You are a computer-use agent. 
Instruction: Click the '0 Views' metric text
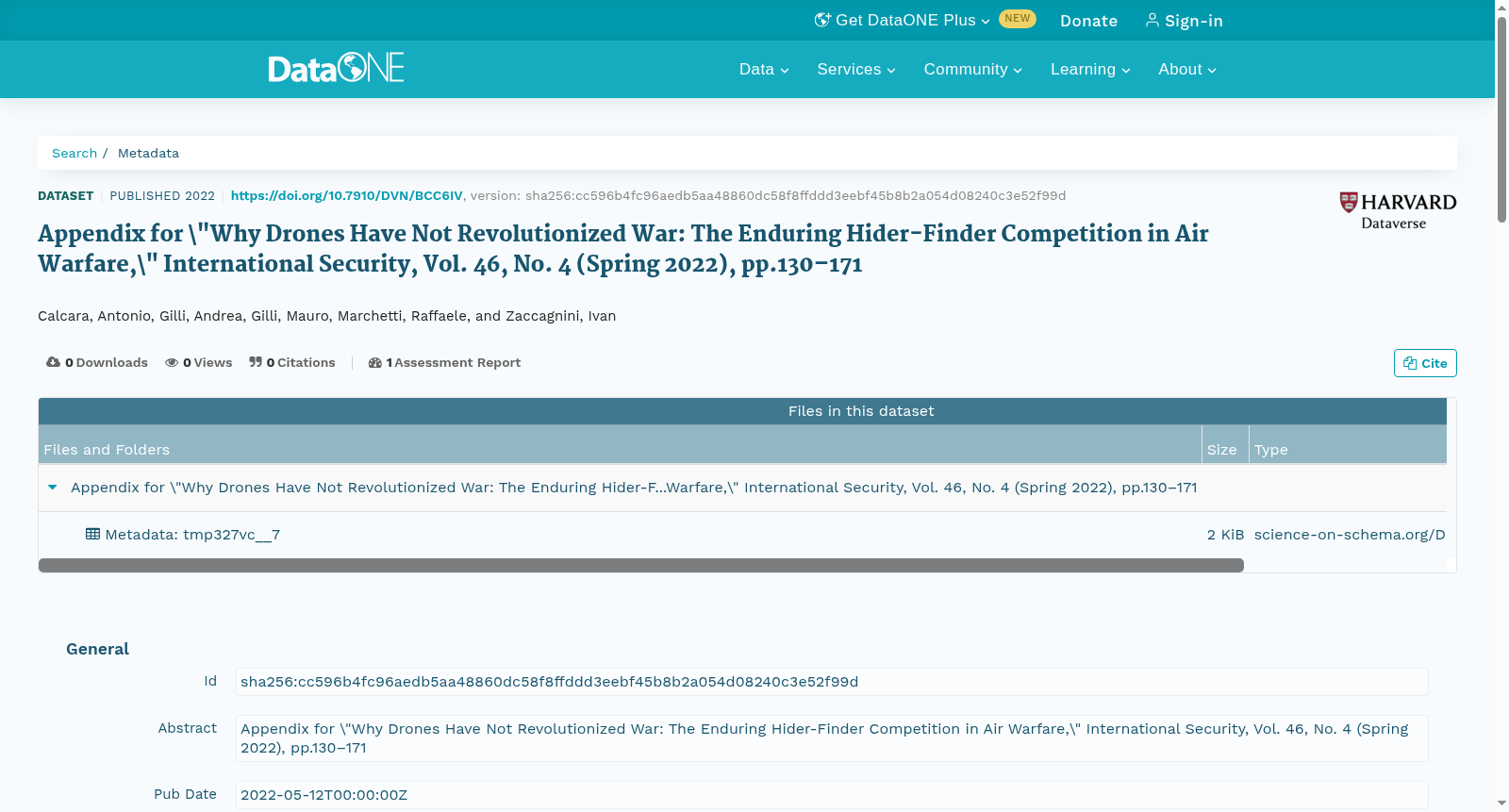tap(207, 362)
